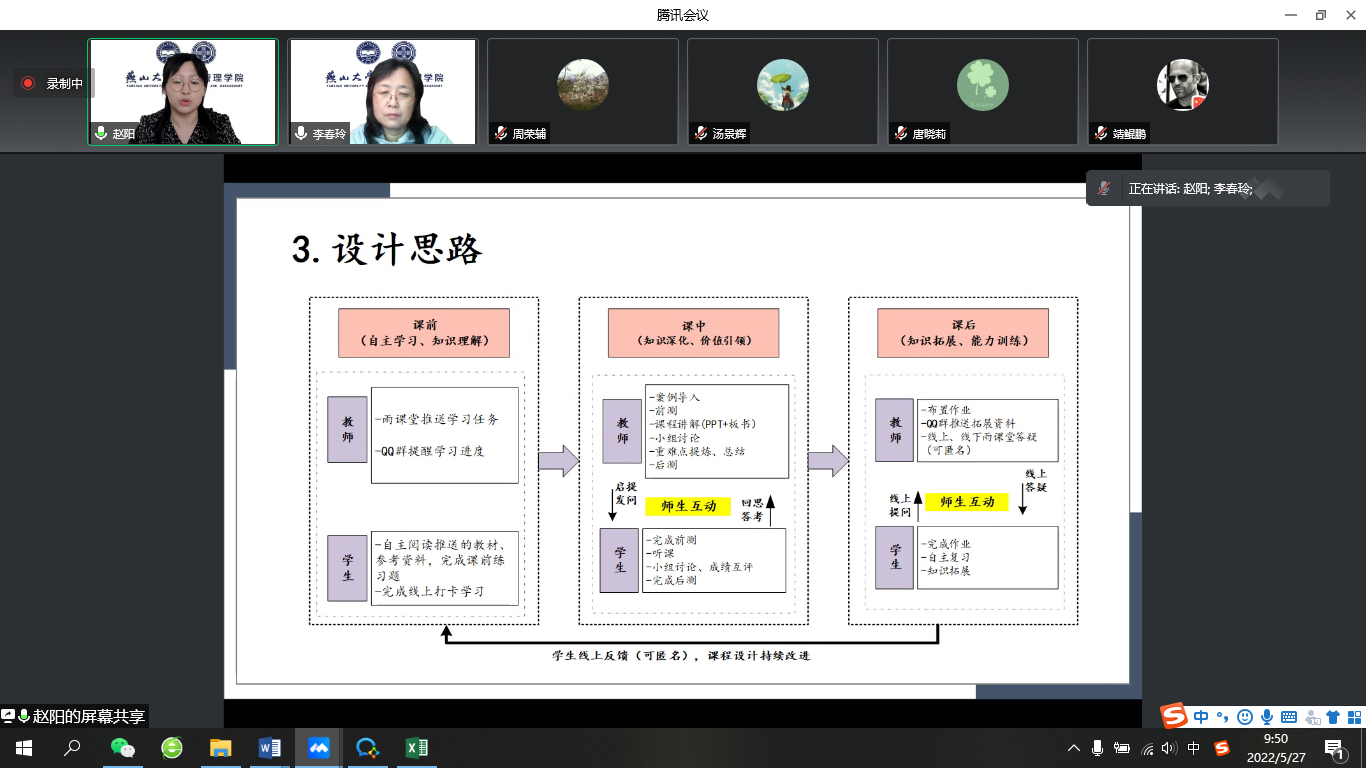Expand hidden system tray icons
Viewport: 1366px width, 768px height.
(x=1074, y=748)
